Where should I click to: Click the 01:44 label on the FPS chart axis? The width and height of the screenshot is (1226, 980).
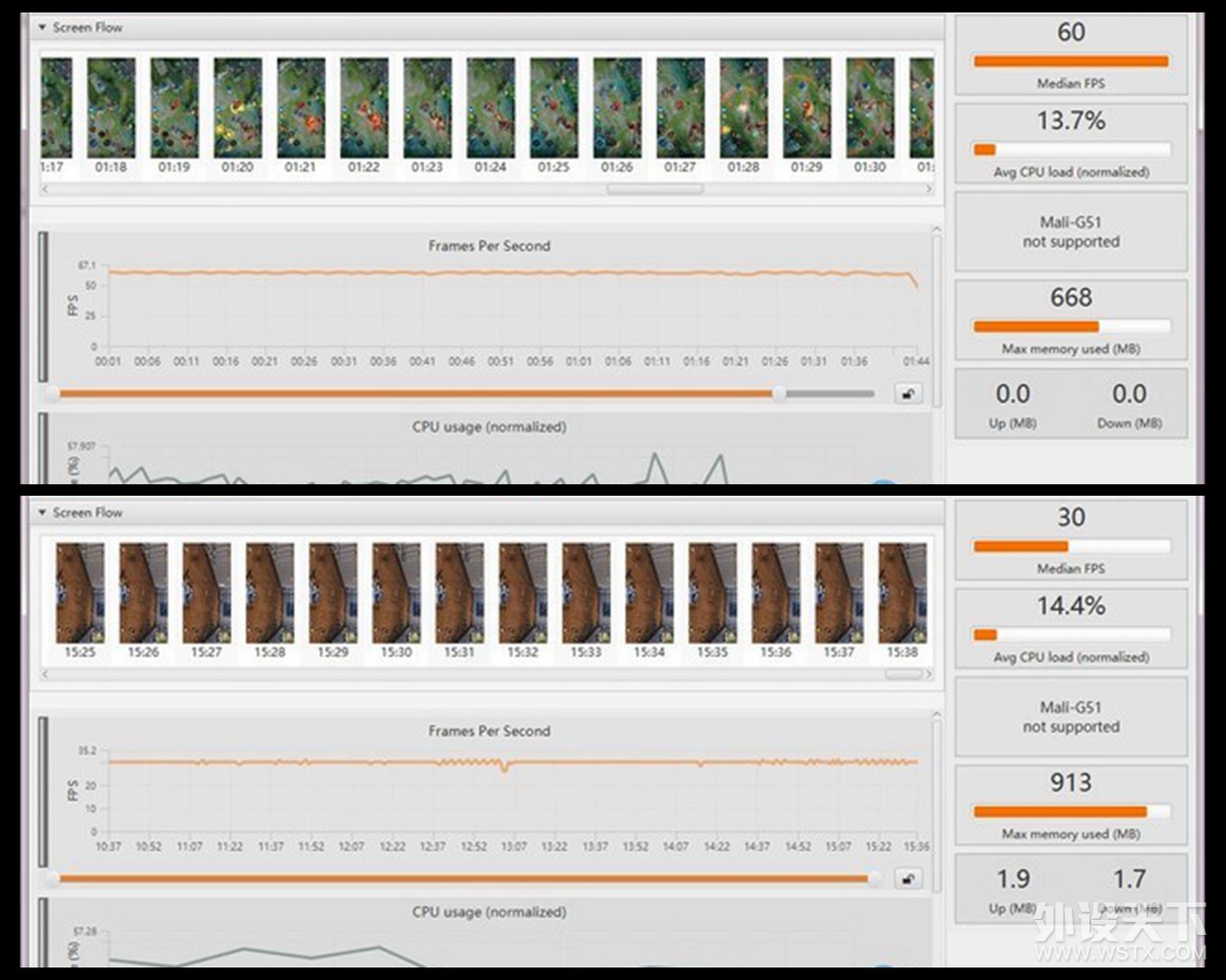click(916, 361)
